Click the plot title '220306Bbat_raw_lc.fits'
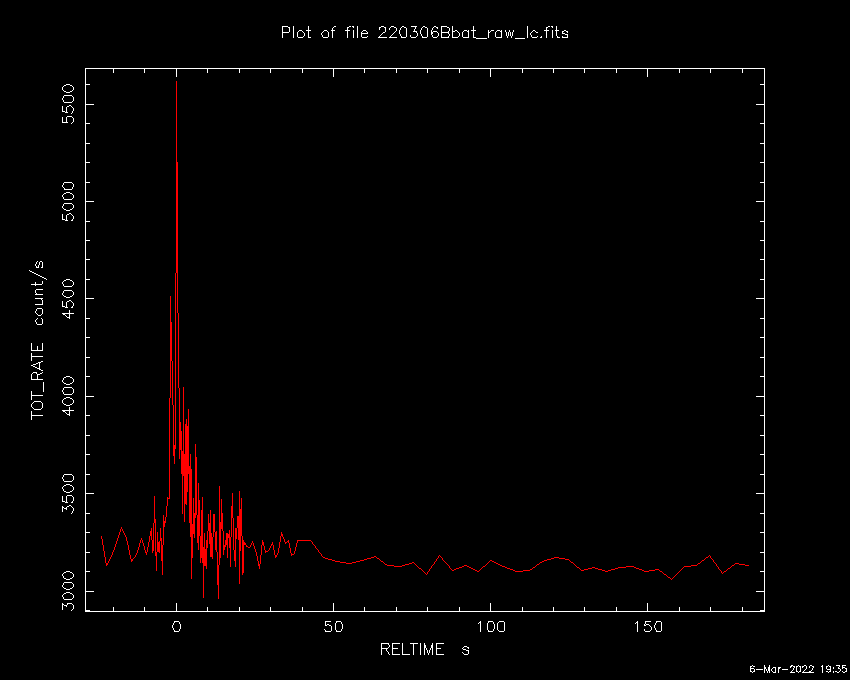 click(x=473, y=33)
